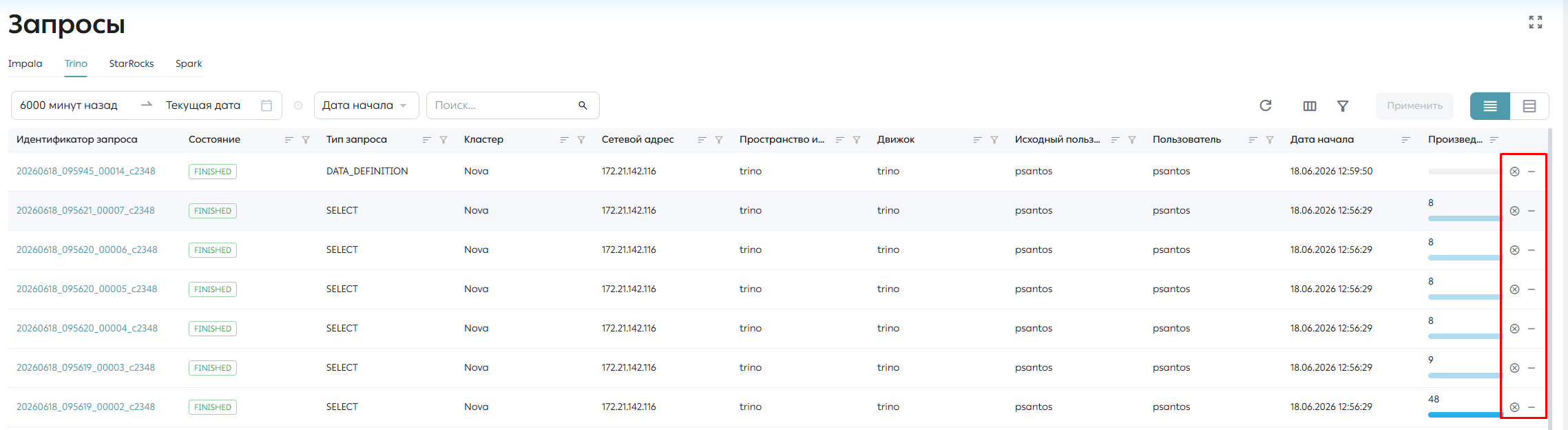
Task: Click the DATA_DEFINITION query type cell
Action: click(x=367, y=171)
